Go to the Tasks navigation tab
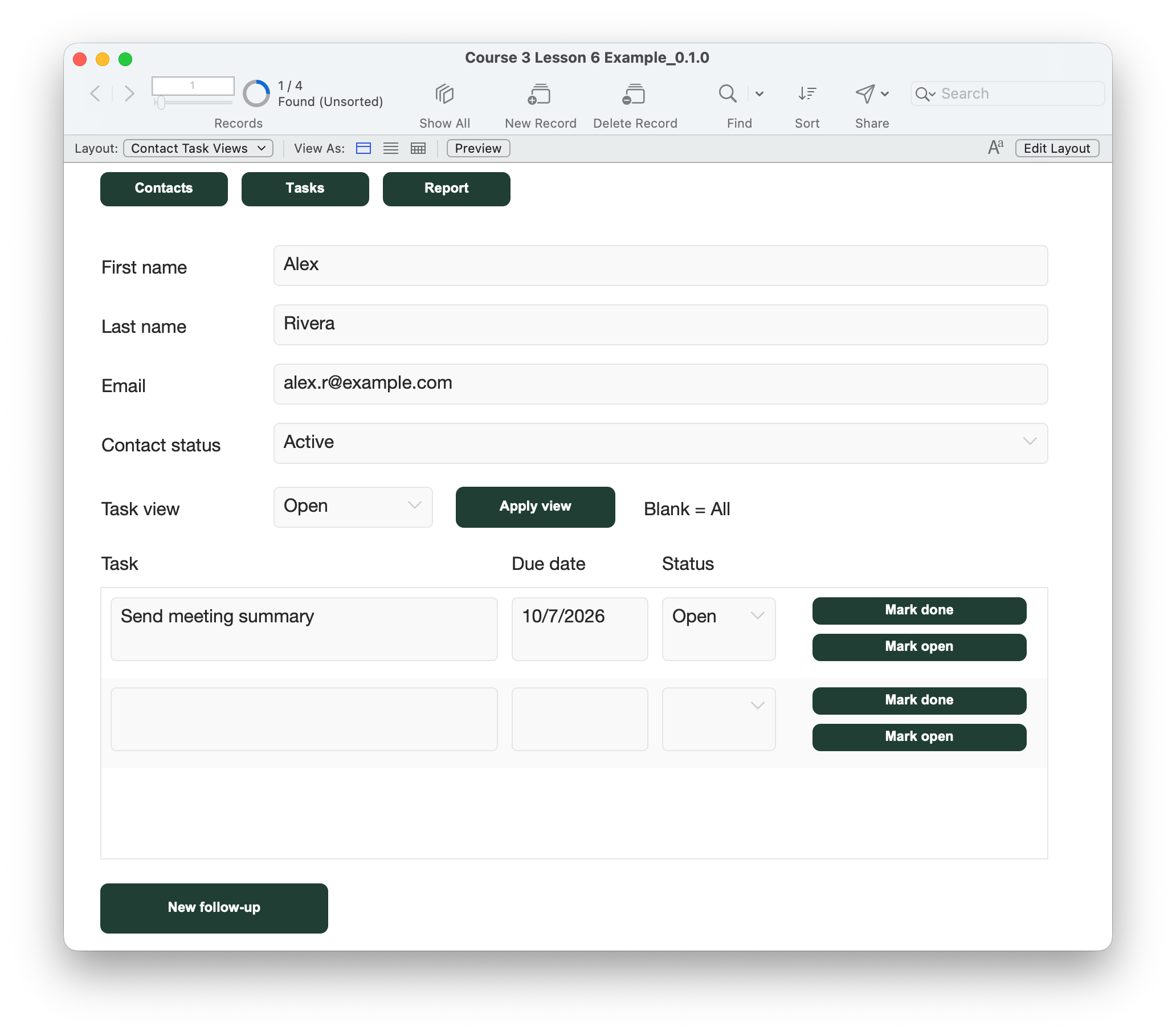Viewport: 1176px width, 1035px height. click(305, 188)
